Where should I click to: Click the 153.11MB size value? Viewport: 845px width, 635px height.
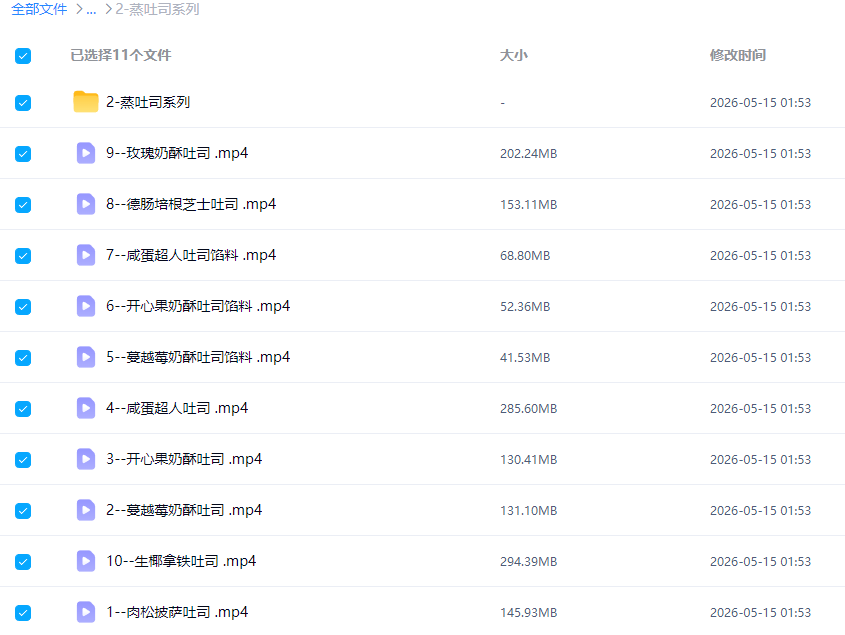coord(529,205)
